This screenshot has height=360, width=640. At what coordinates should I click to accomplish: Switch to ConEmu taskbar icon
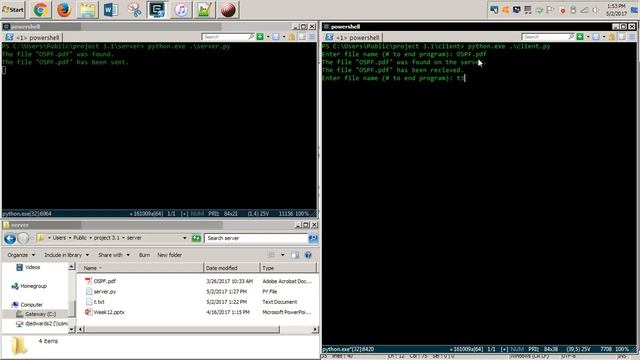coord(157,9)
